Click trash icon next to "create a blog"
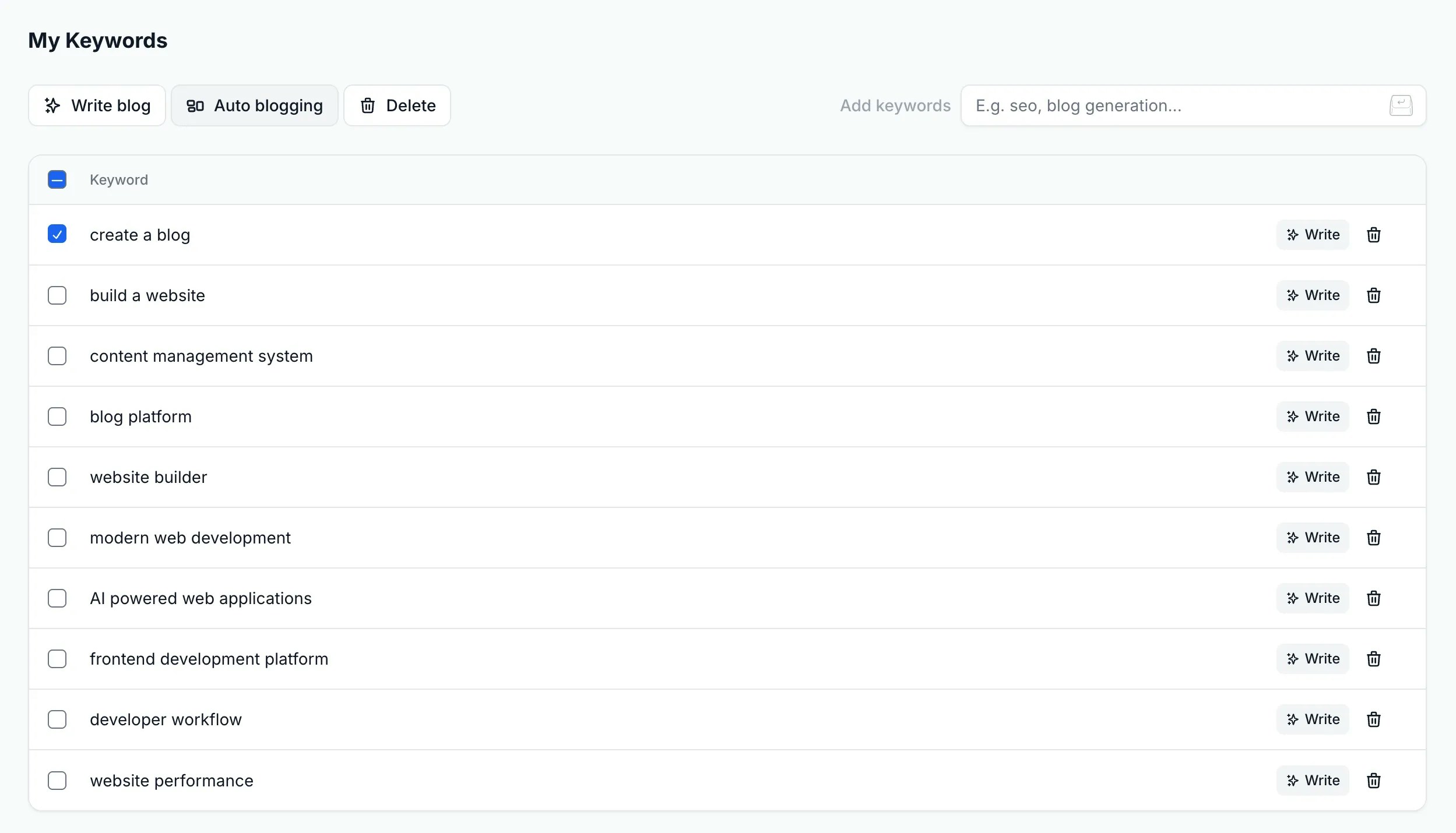The height and width of the screenshot is (833, 1456). point(1374,234)
